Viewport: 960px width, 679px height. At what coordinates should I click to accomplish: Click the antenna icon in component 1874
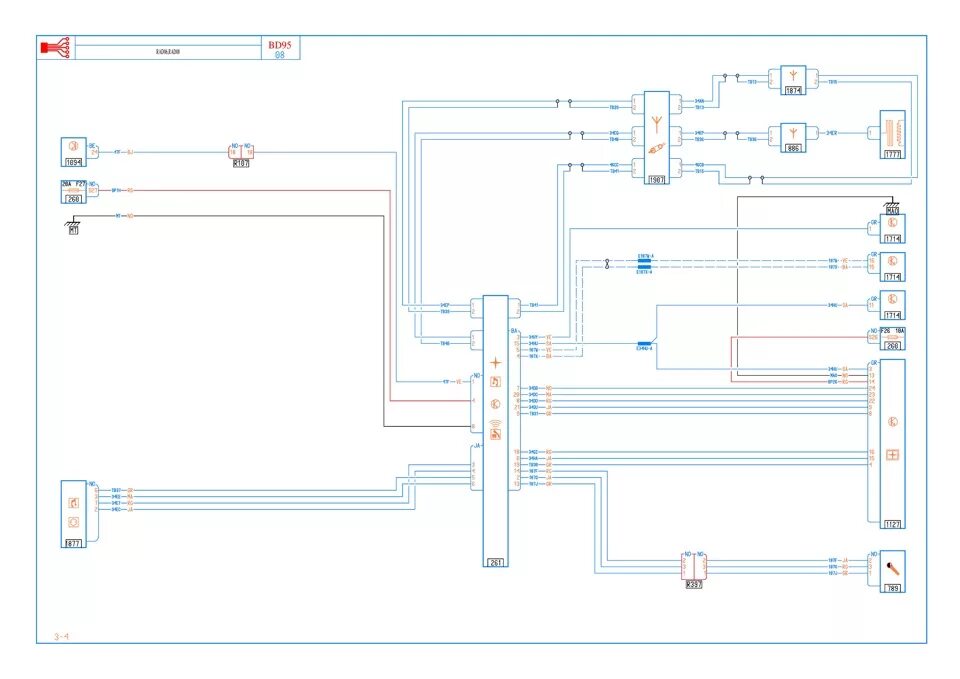[x=793, y=77]
